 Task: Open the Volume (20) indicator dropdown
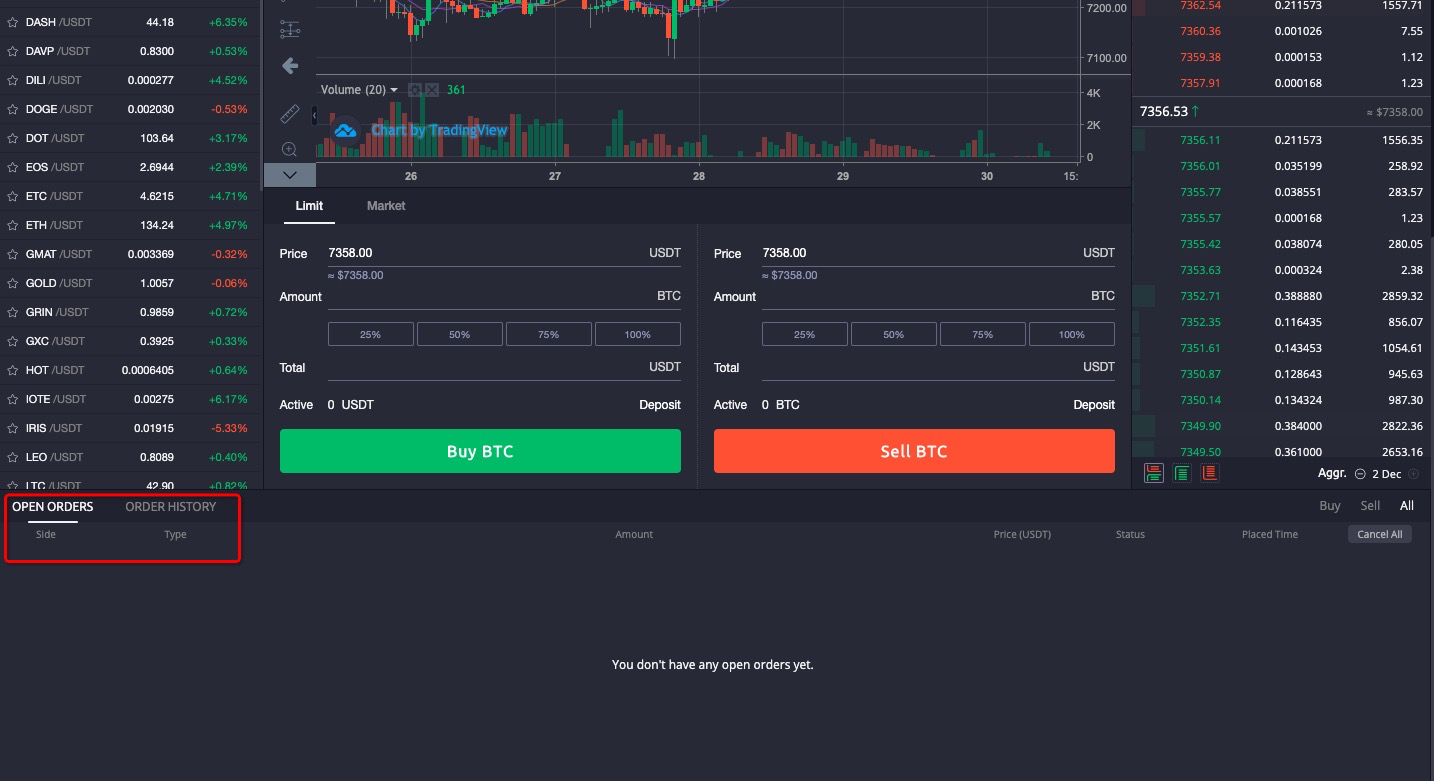pos(394,90)
